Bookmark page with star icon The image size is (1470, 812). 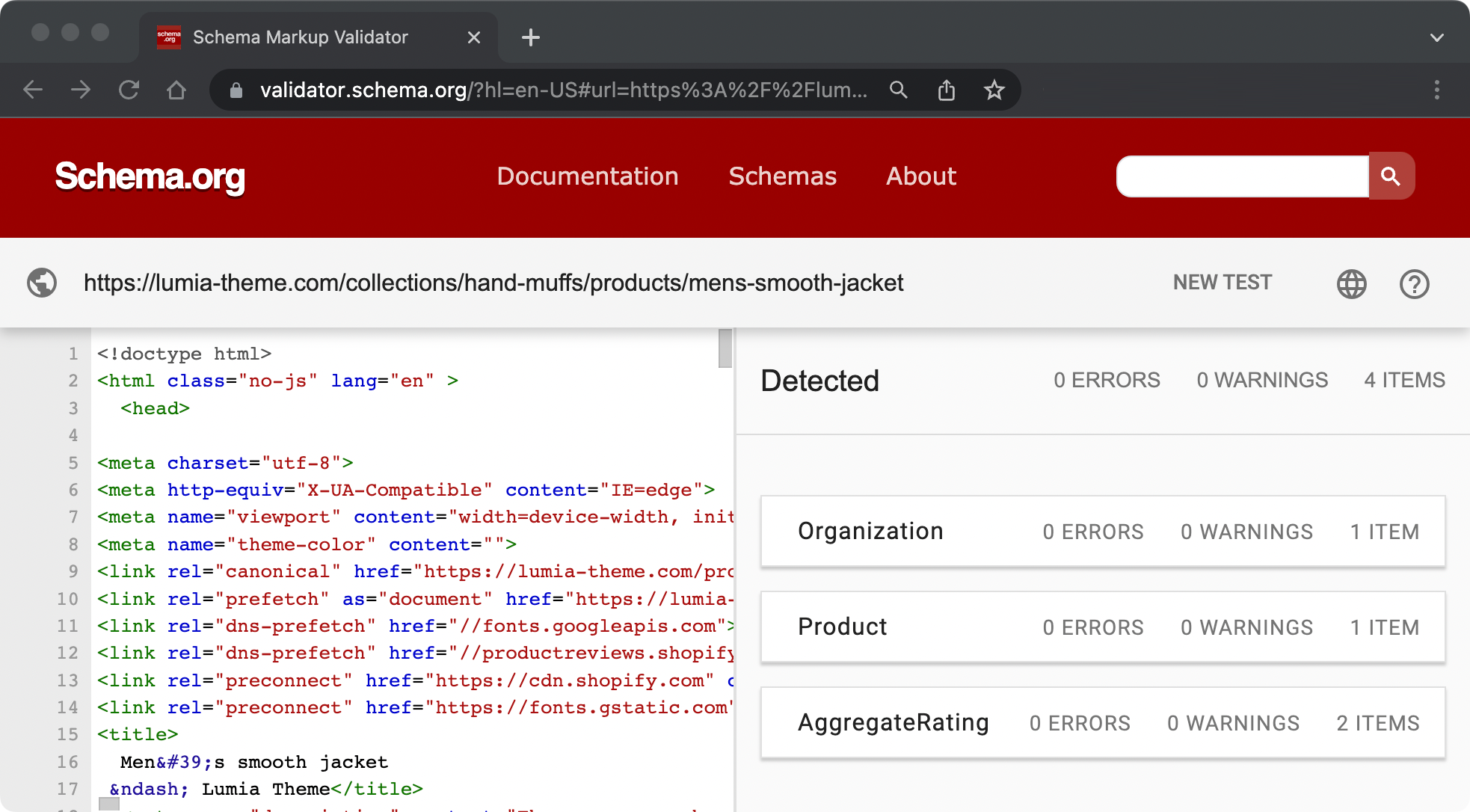[994, 90]
